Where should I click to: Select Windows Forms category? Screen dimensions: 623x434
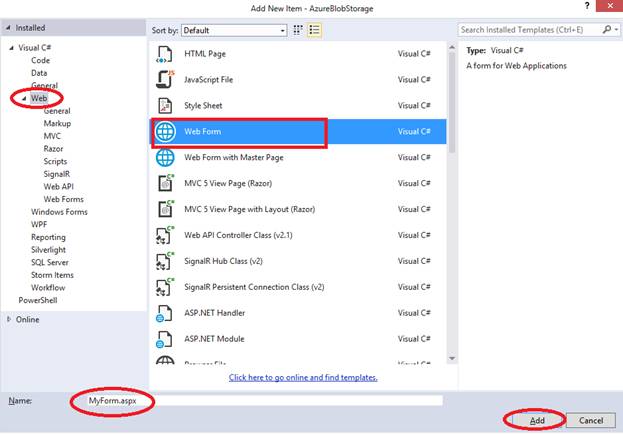(x=59, y=212)
